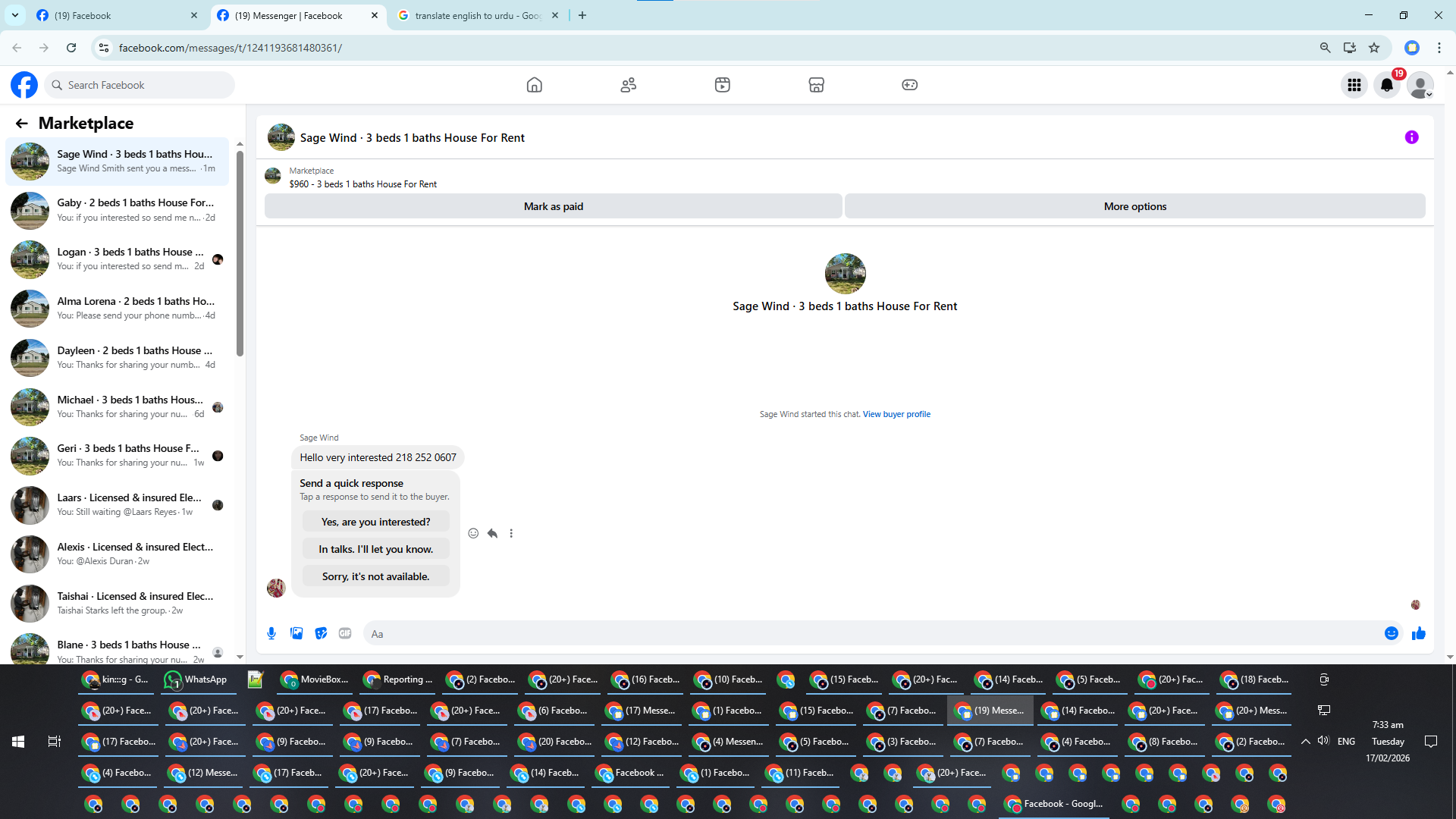
Task: Open the GIF picker icon
Action: click(345, 633)
